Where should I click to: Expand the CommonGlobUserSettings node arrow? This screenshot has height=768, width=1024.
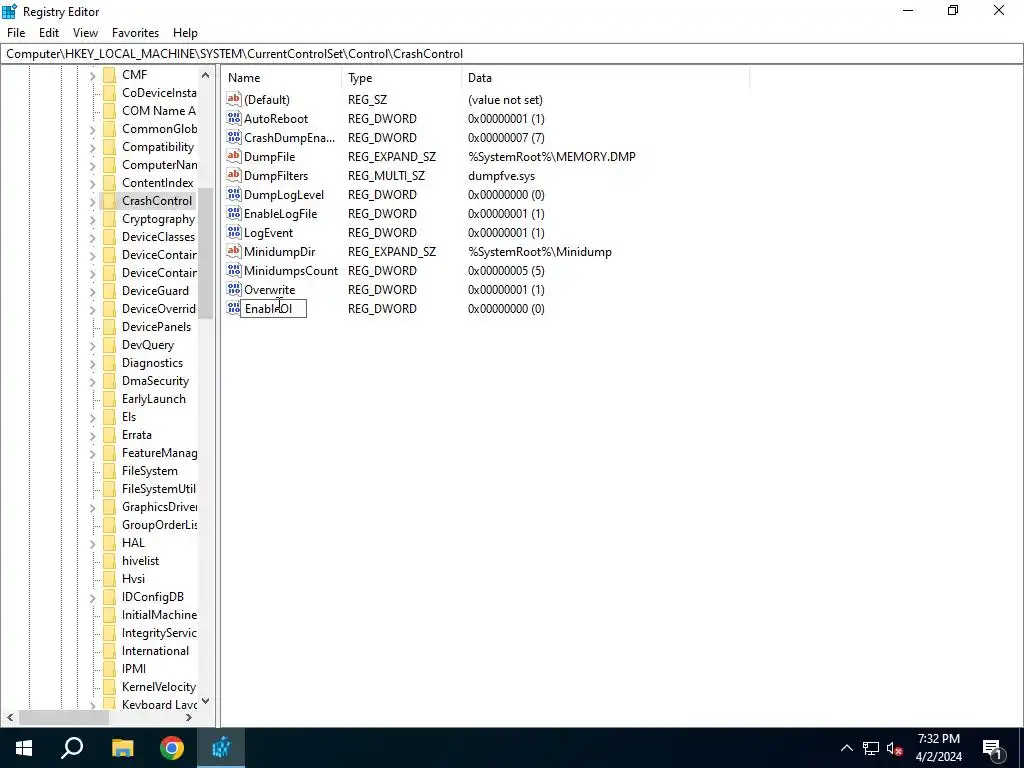pos(92,130)
